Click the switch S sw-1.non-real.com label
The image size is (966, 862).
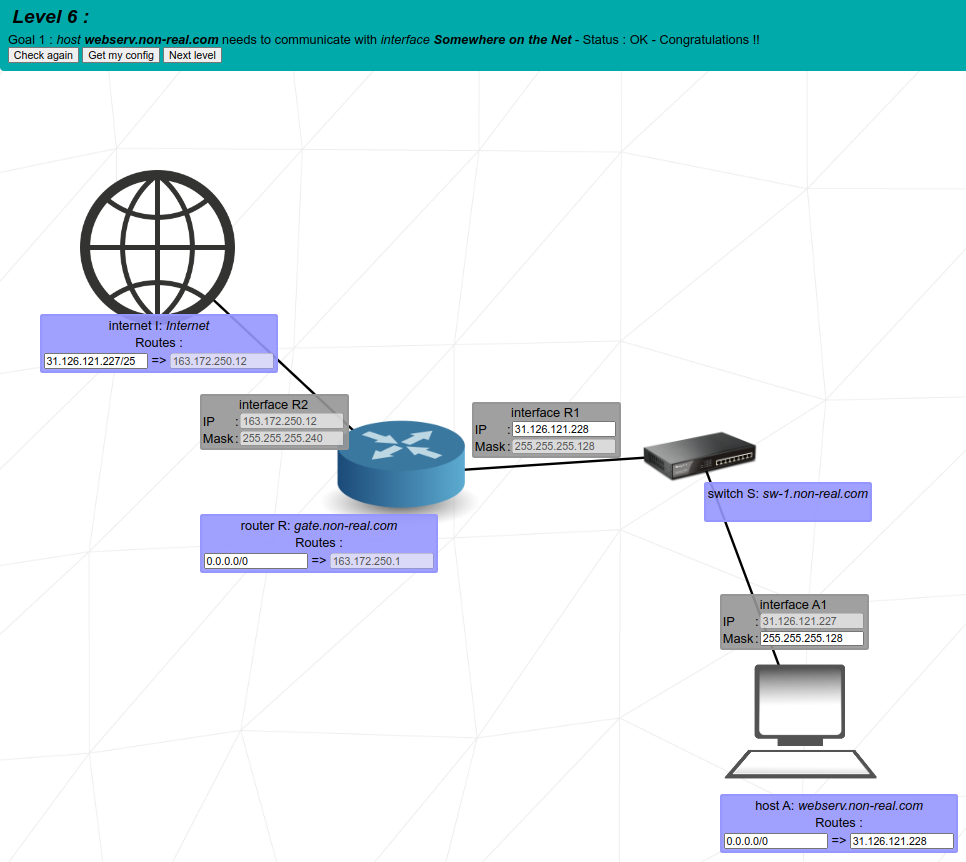tap(788, 494)
